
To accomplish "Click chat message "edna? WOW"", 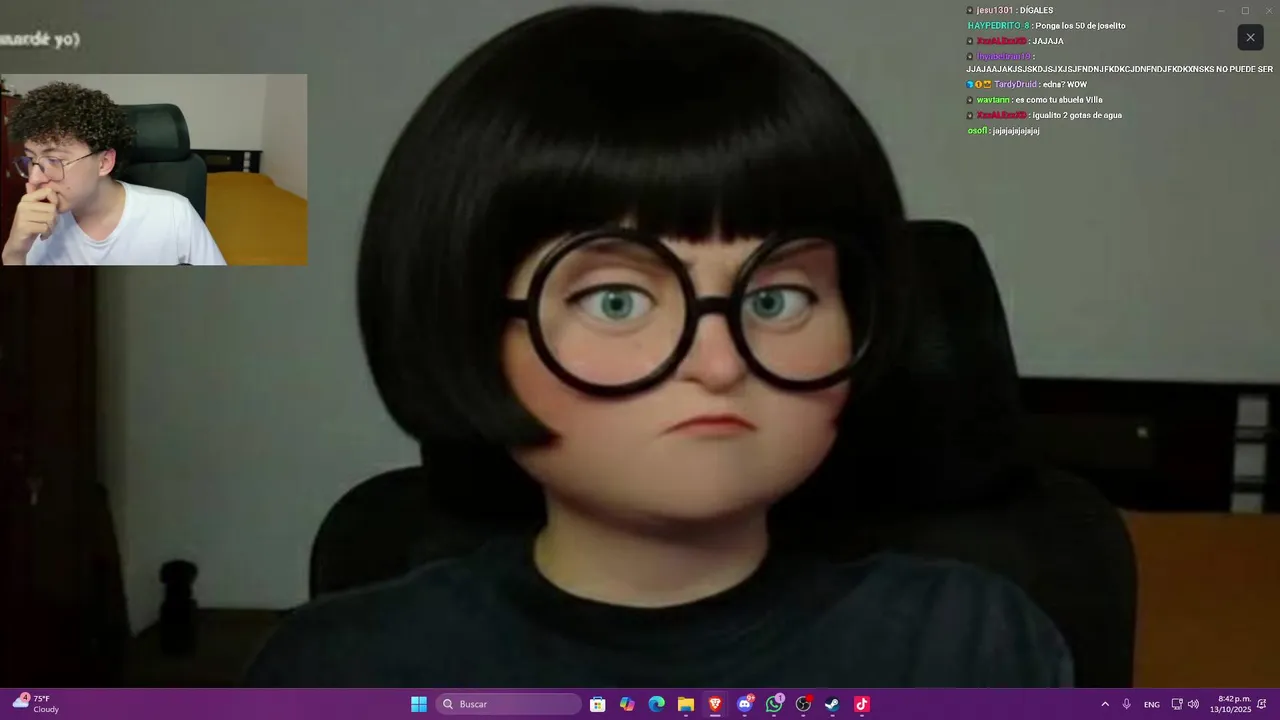I will pyautogui.click(x=1065, y=85).
